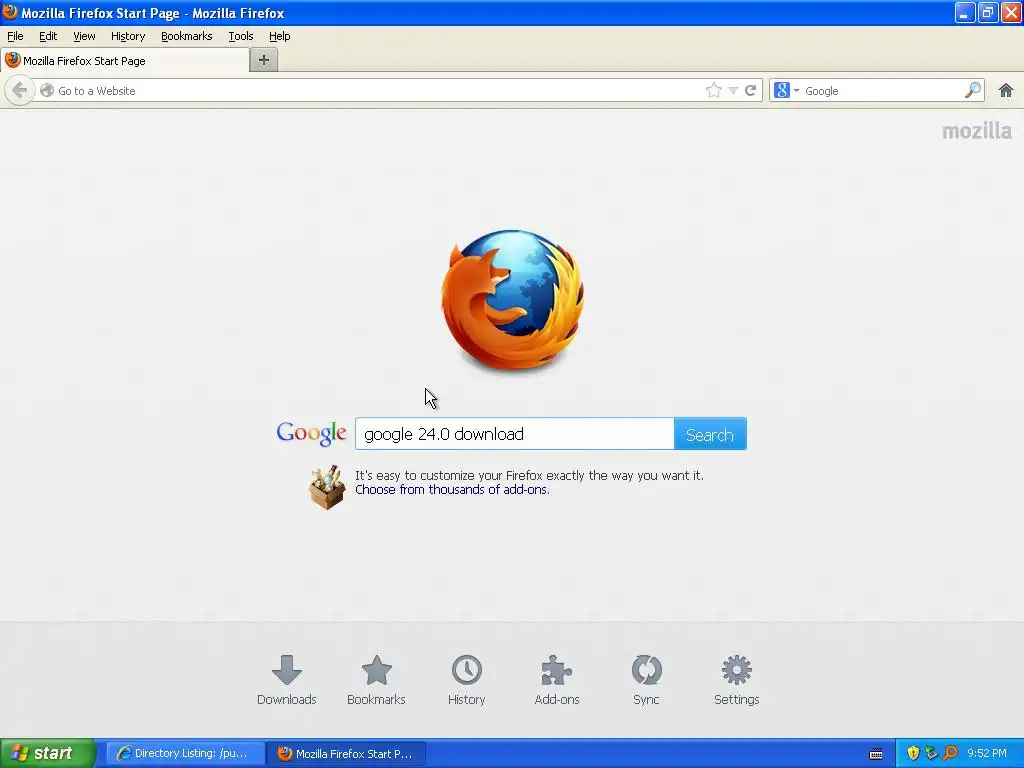Open the Google search engine selector
This screenshot has height=768, width=1024.
point(786,90)
